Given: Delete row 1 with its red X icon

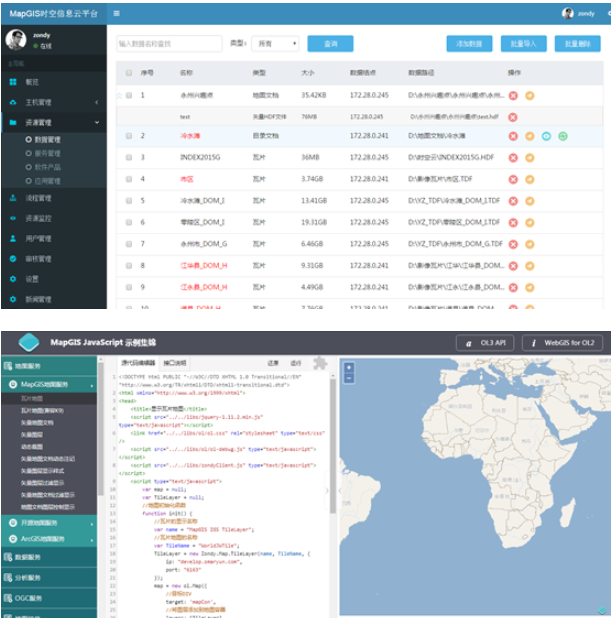Looking at the screenshot, I should [x=513, y=95].
